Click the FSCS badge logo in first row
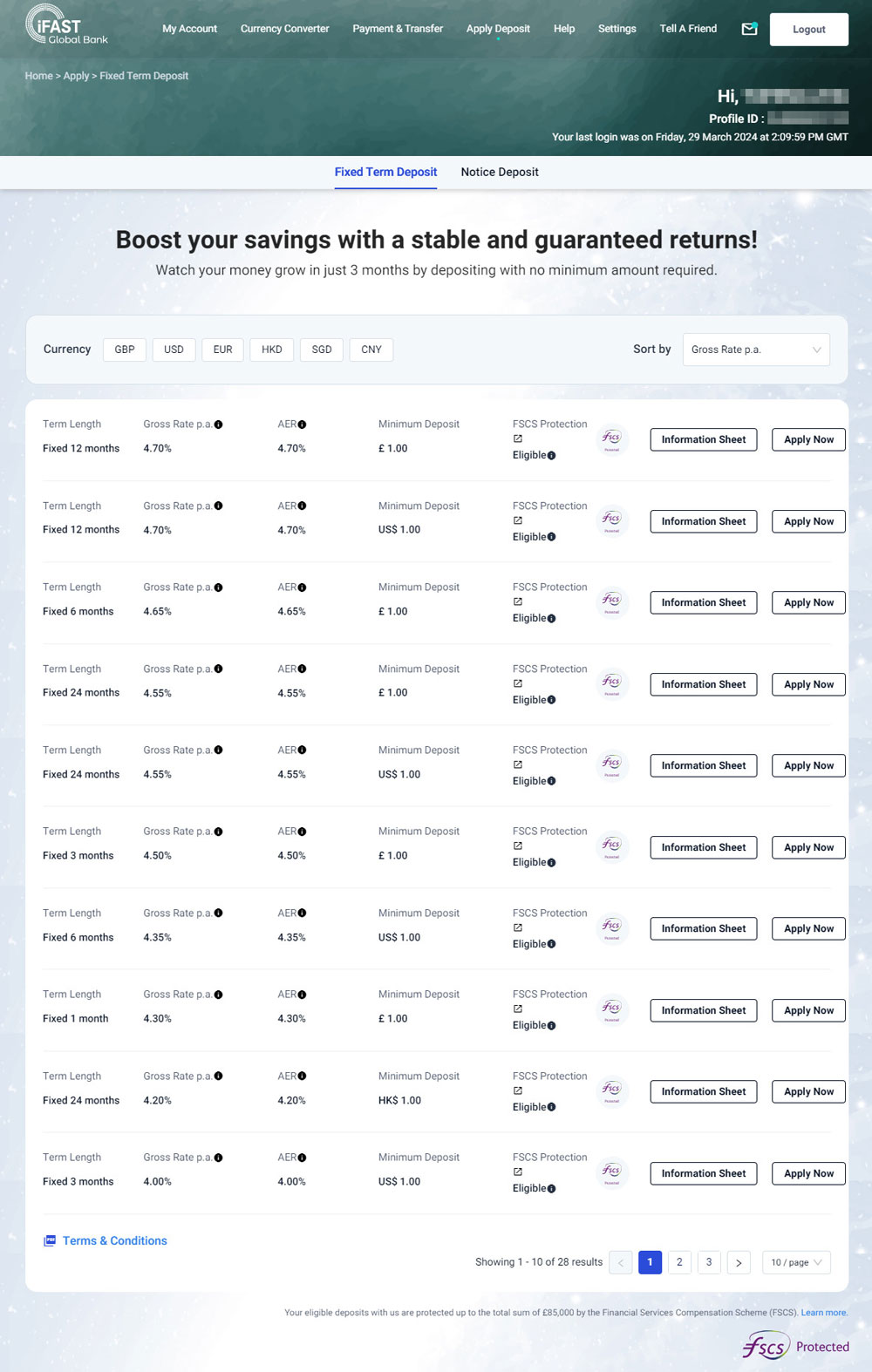This screenshot has height=1372, width=872. [611, 438]
